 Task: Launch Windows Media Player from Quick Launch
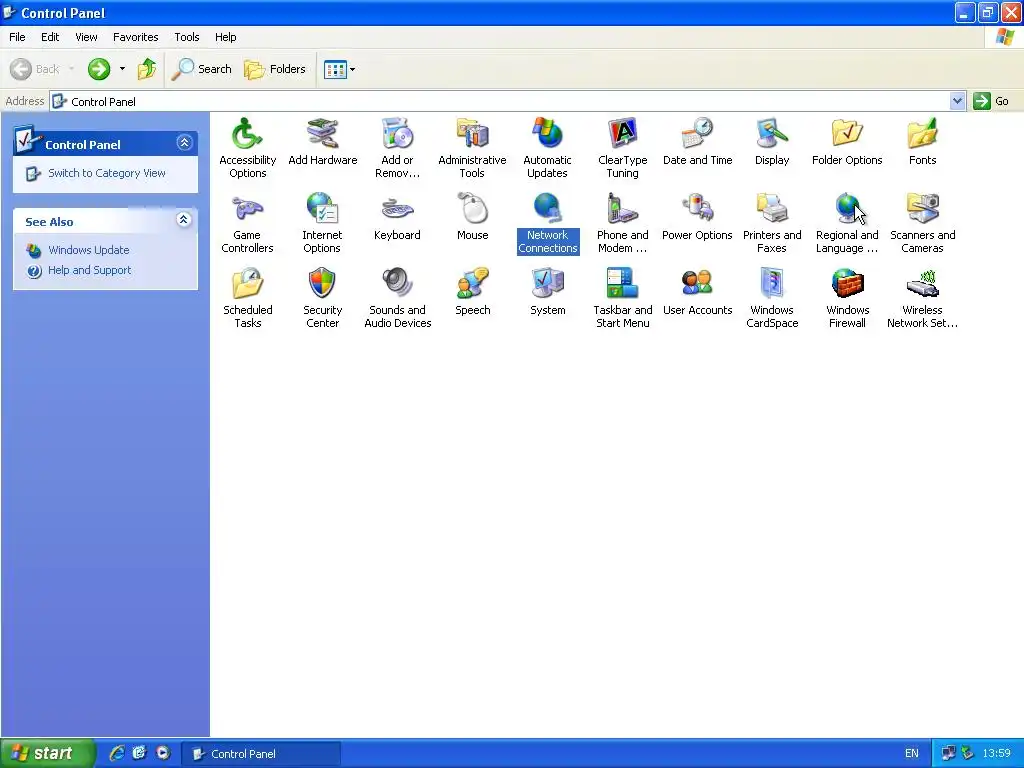(x=163, y=754)
